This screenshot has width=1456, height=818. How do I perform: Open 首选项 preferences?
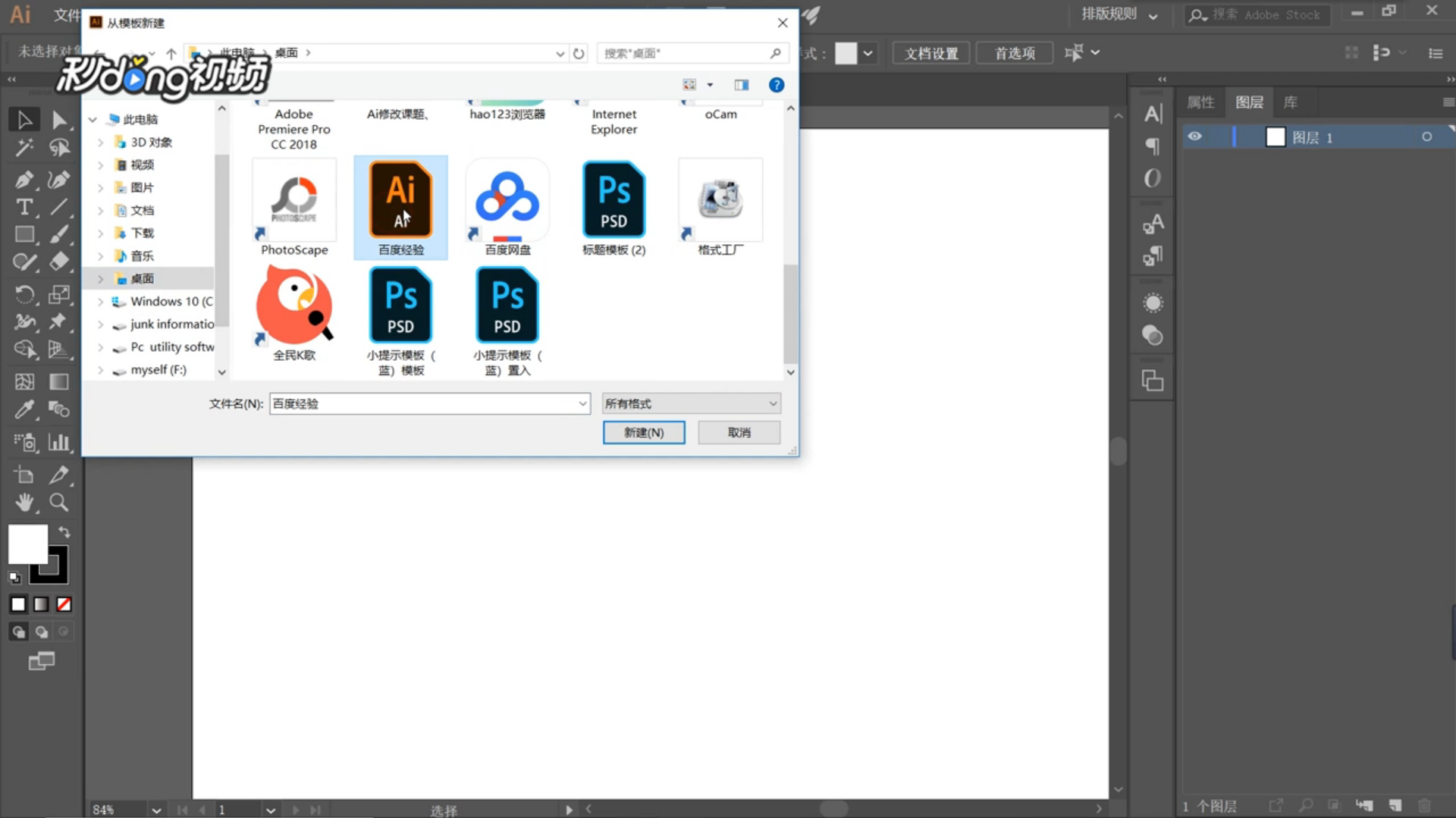1015,53
